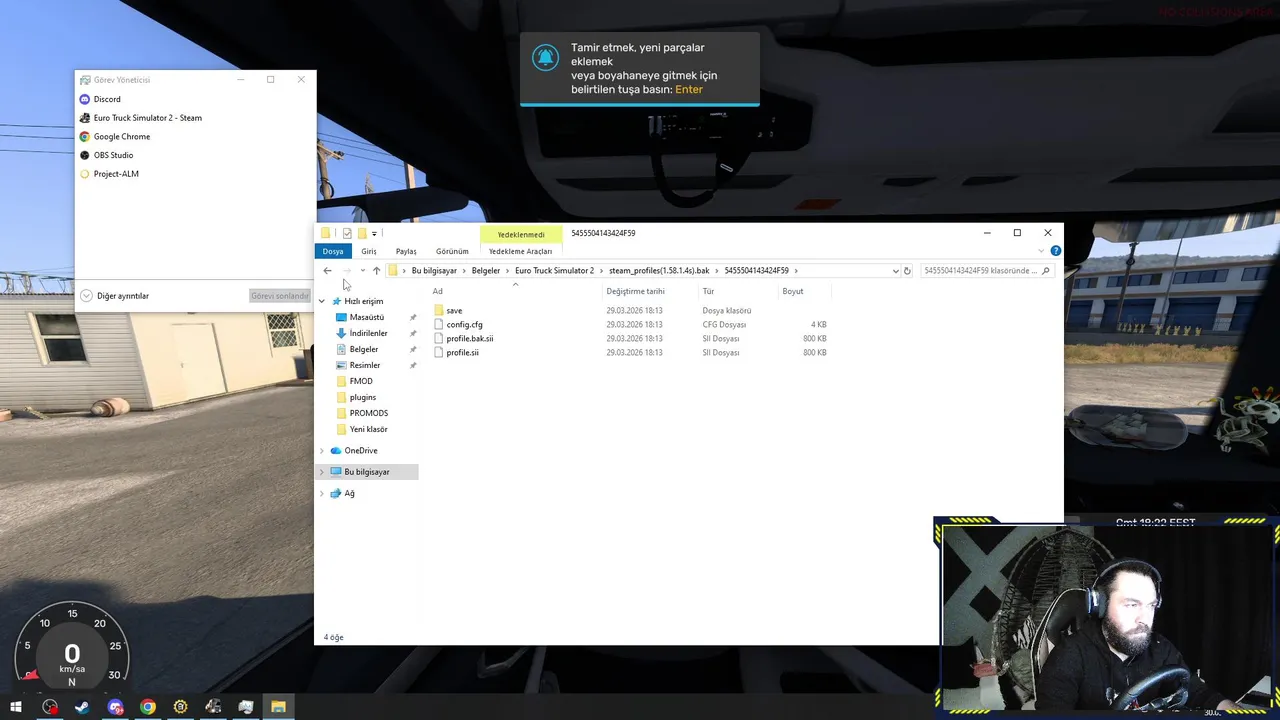Image resolution: width=1280 pixels, height=720 pixels.
Task: Select the config.cfg file icon
Action: click(x=439, y=324)
